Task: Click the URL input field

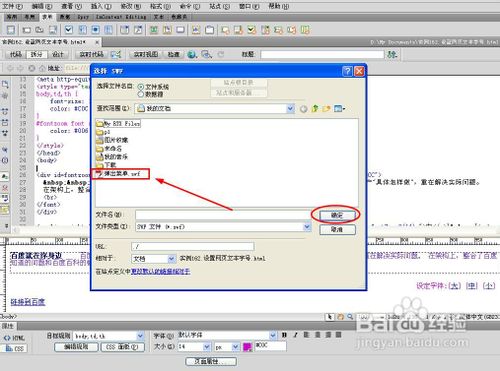Action: click(193, 247)
